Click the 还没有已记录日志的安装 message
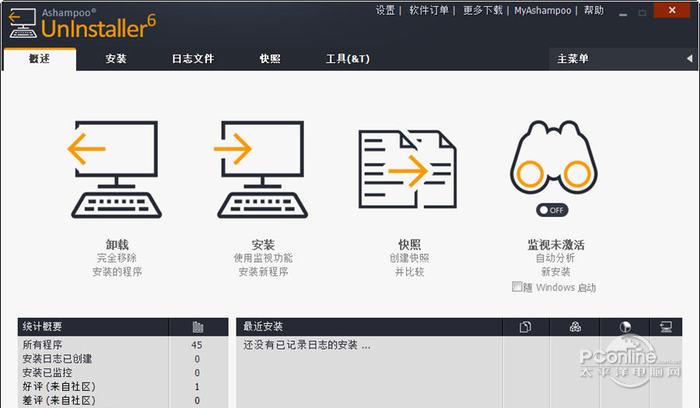Screen dimensions: 700x408 pyautogui.click(x=307, y=345)
